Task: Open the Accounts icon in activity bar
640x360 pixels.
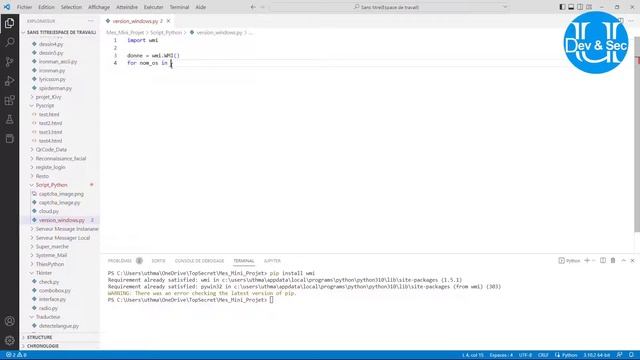Action: (x=9, y=321)
